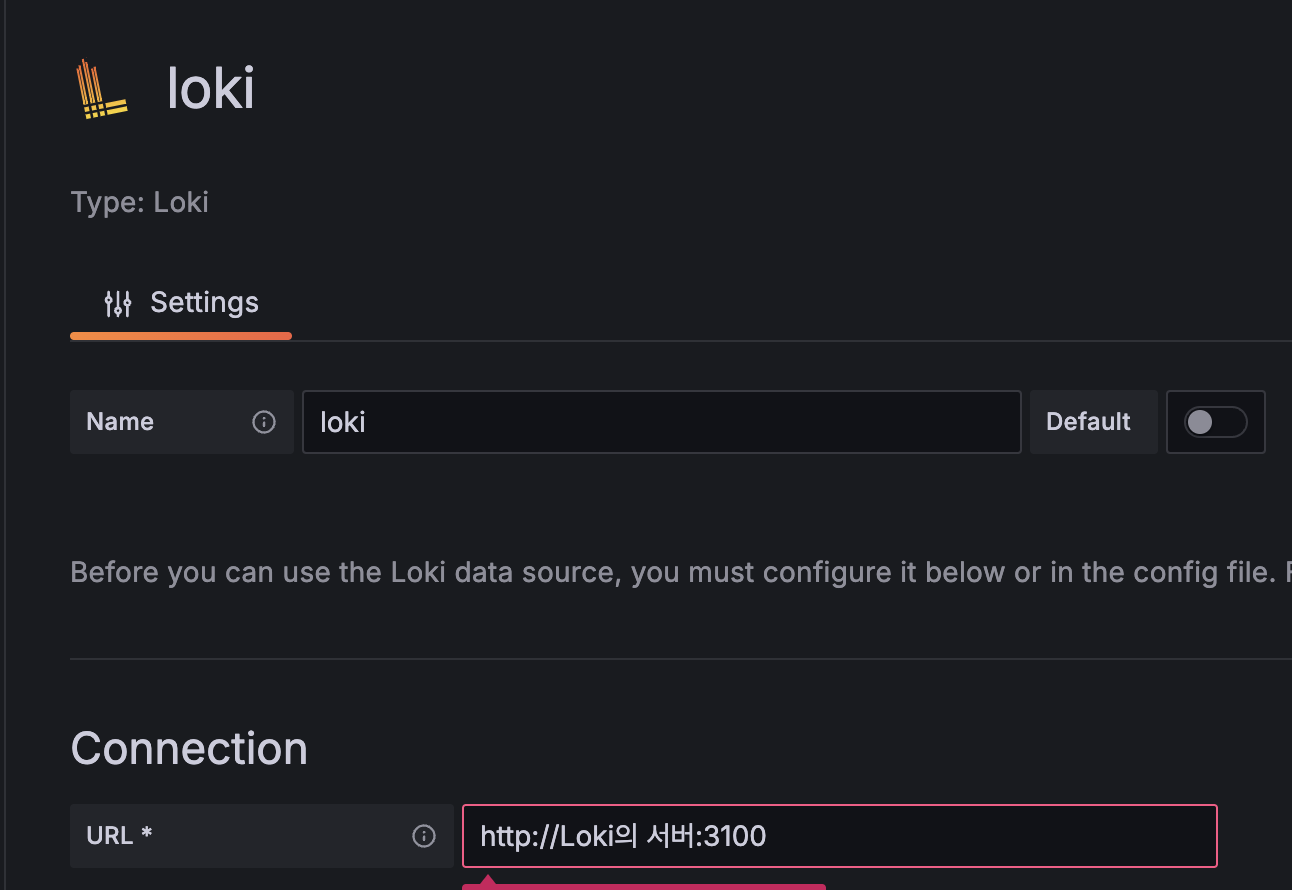Click the bordered box around Default switch
The image size is (1292, 890).
pyautogui.click(x=1216, y=422)
